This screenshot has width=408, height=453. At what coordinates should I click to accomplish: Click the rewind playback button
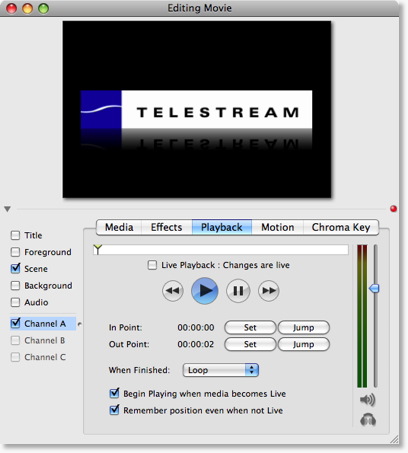click(173, 291)
